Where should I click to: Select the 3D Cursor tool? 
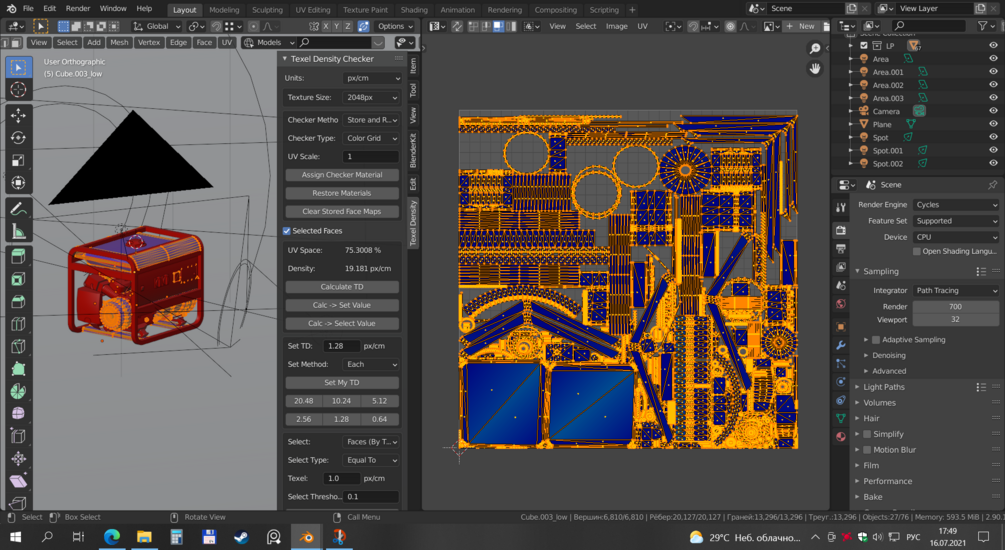coord(18,89)
